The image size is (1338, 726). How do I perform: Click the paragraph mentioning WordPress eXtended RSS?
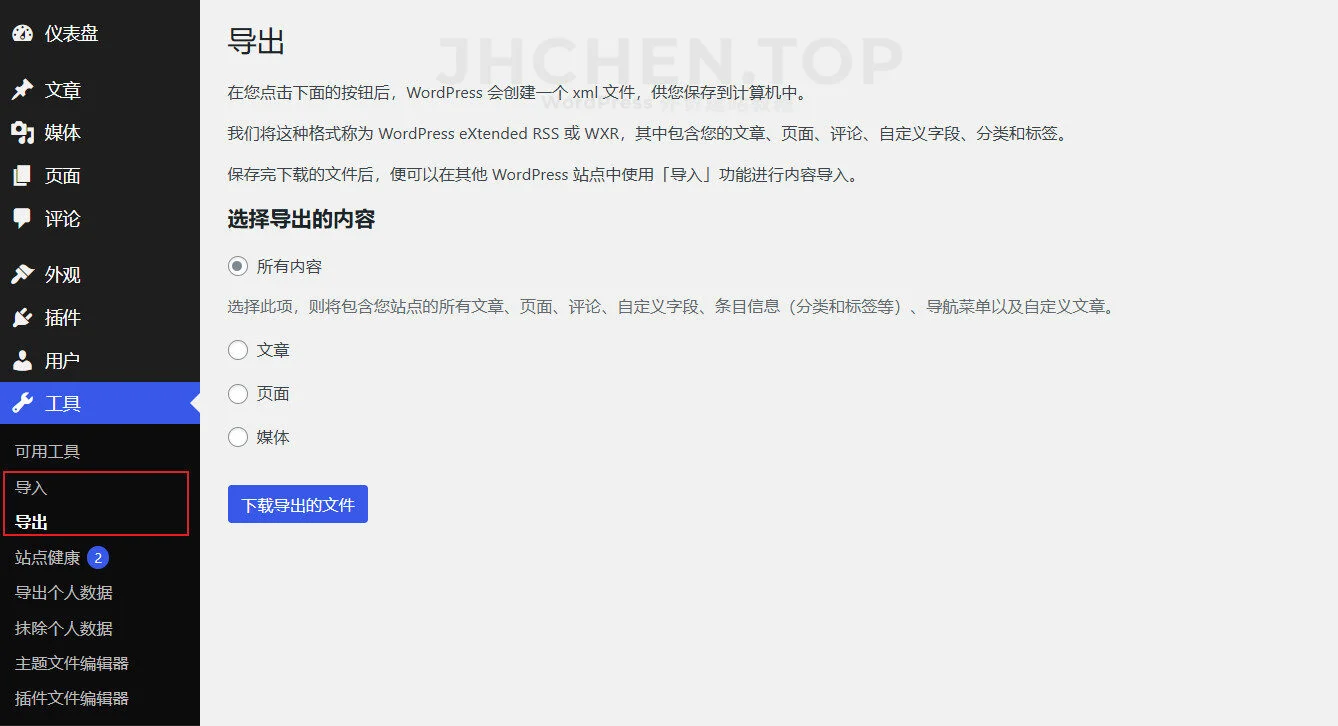pyautogui.click(x=647, y=133)
